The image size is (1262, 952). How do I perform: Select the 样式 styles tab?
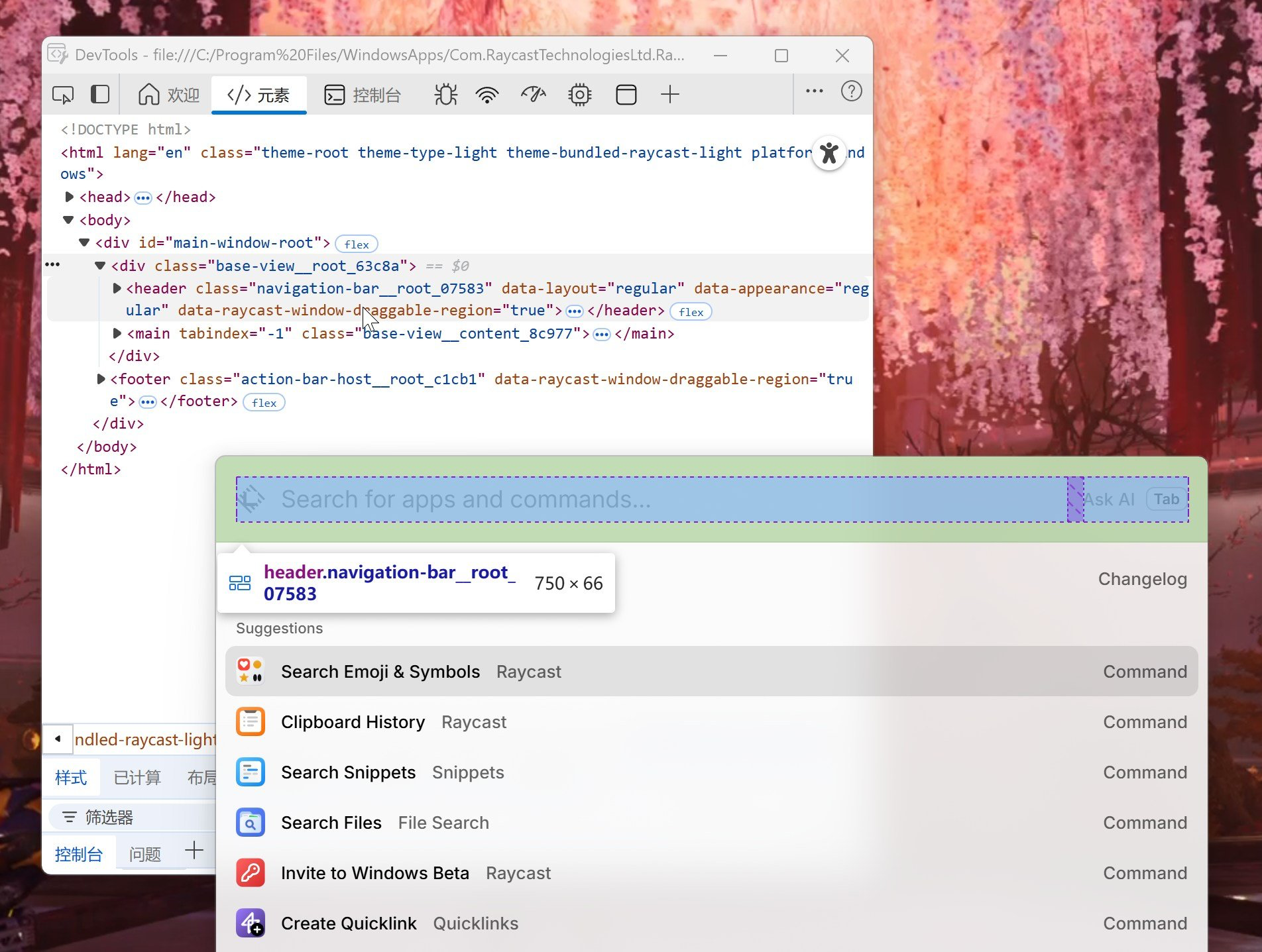click(x=71, y=777)
